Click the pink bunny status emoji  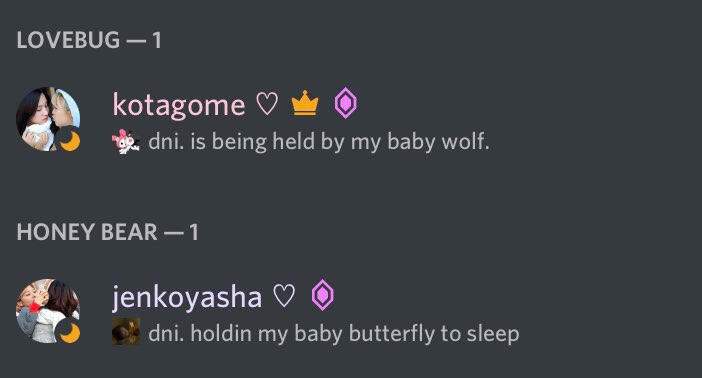click(125, 142)
